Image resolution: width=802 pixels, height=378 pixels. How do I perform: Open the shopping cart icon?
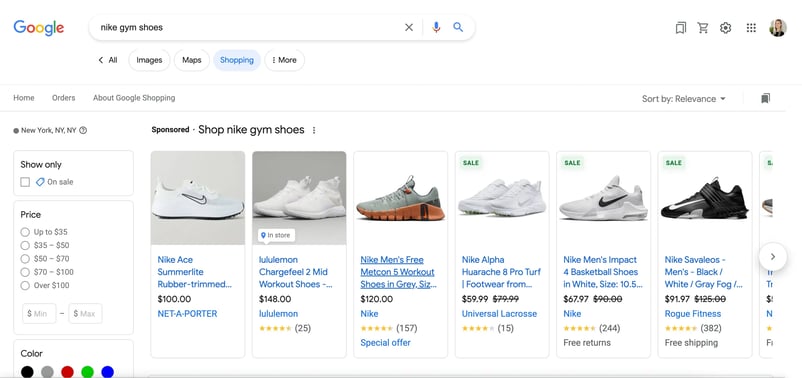tap(703, 28)
